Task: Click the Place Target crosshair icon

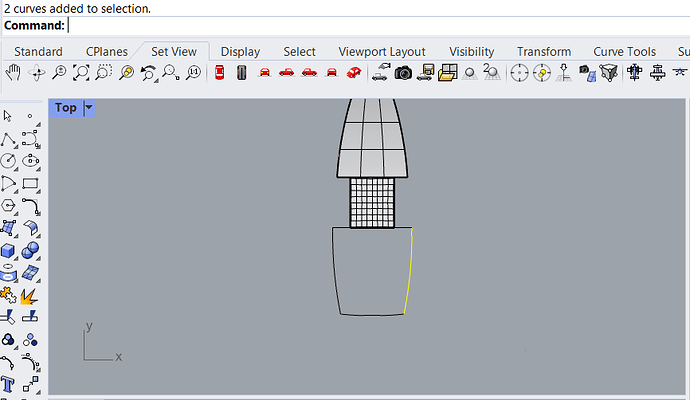Action: pos(519,73)
